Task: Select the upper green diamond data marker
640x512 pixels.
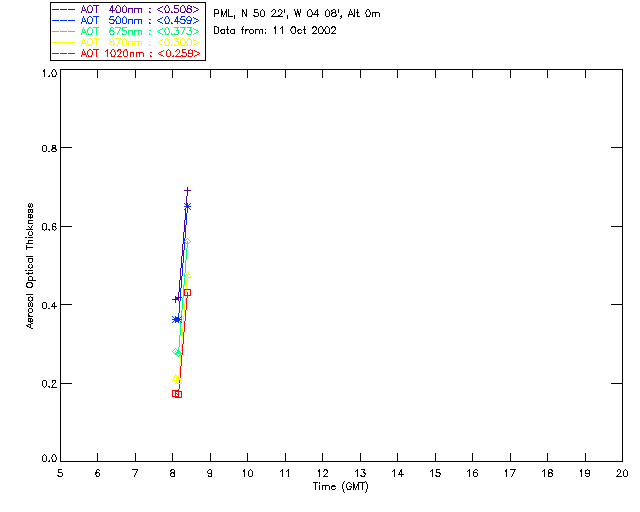Action: click(187, 242)
